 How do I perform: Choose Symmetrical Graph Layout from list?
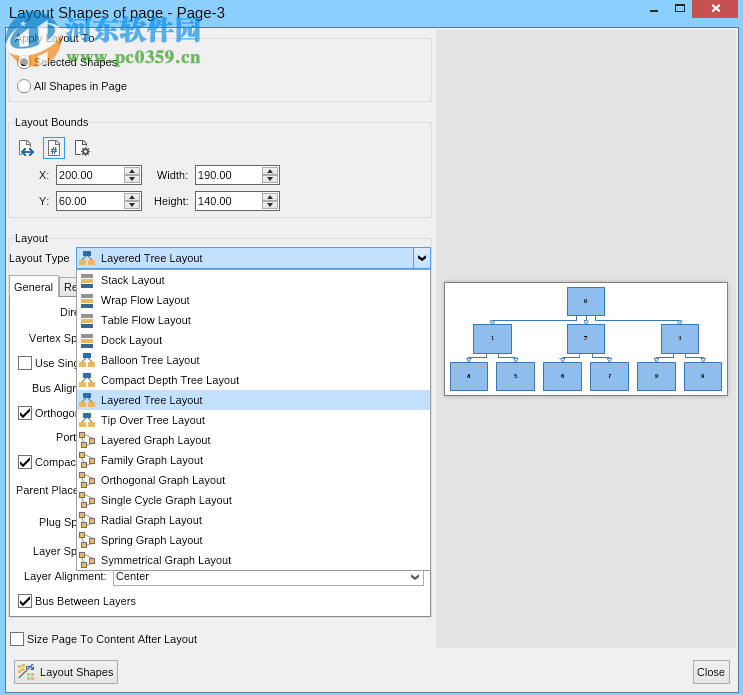pyautogui.click(x=165, y=560)
